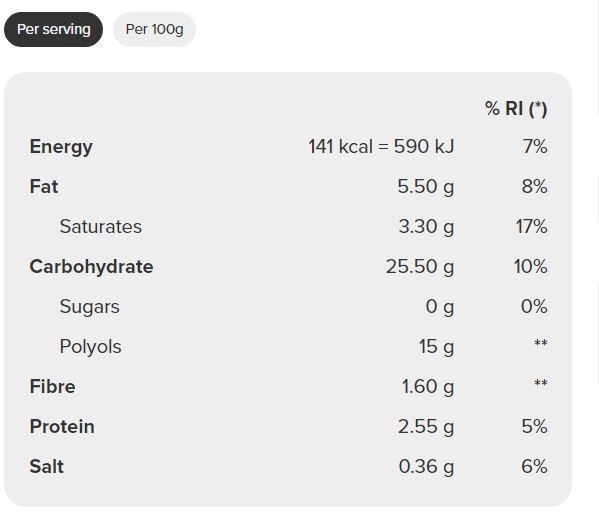Click the 25.50 g carbohydrate value
The width and height of the screenshot is (599, 532).
420,267
